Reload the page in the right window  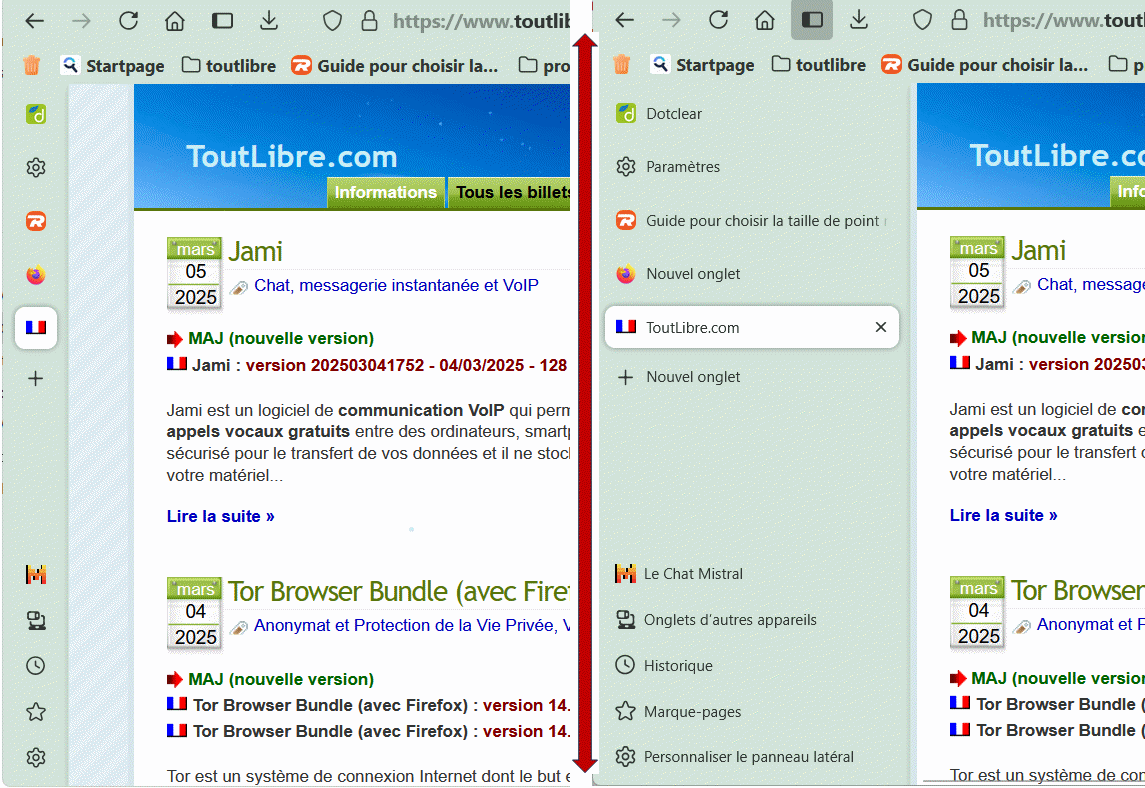(x=719, y=20)
